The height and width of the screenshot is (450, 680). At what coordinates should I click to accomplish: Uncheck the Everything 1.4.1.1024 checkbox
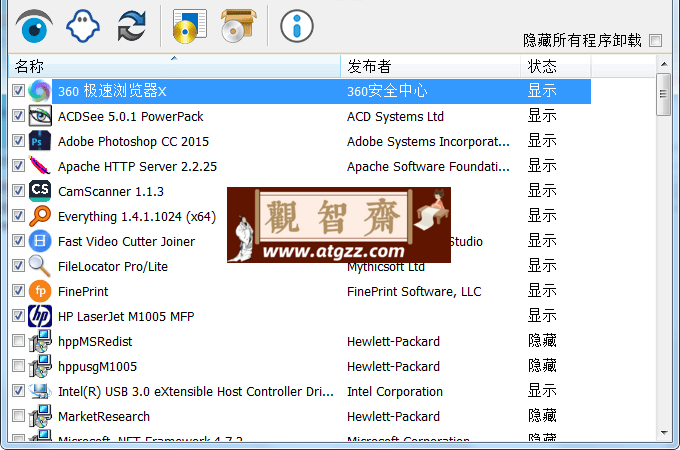pos(18,216)
